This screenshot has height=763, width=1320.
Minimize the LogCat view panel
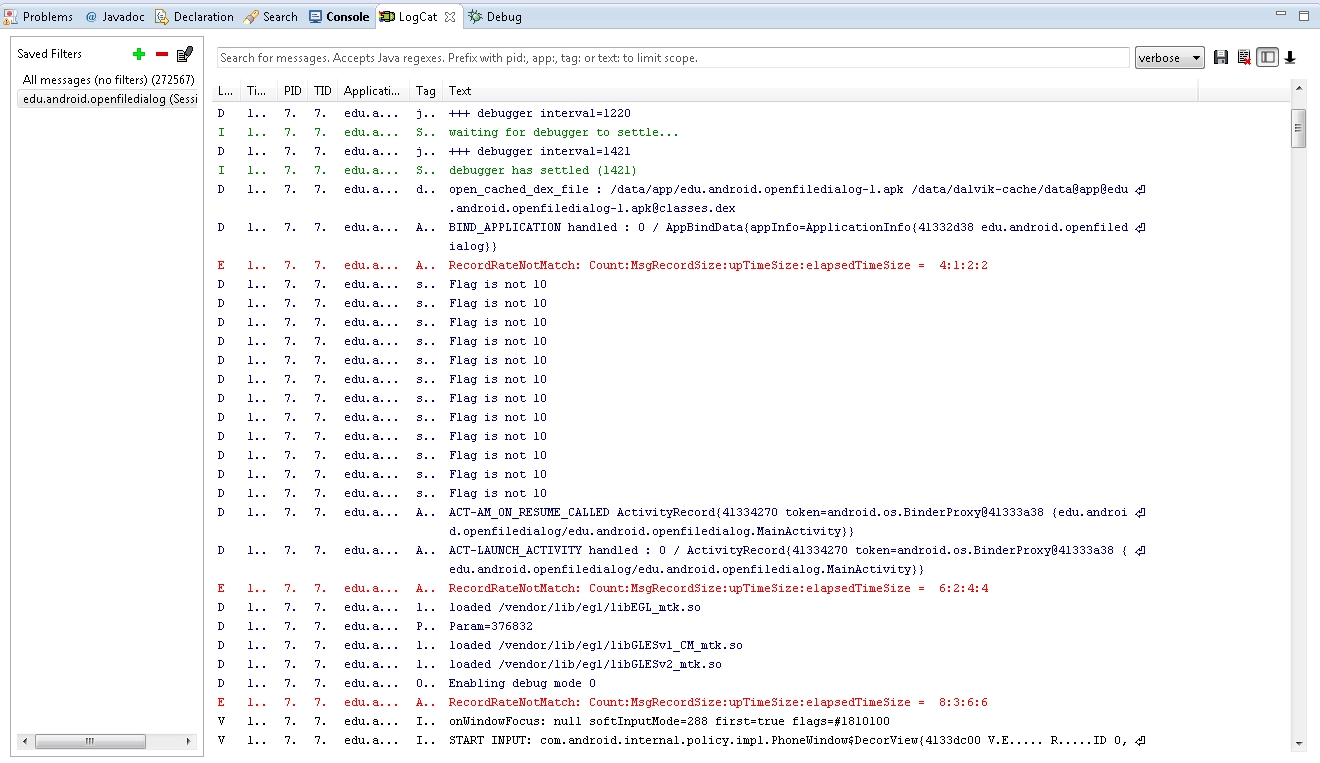tap(1282, 15)
